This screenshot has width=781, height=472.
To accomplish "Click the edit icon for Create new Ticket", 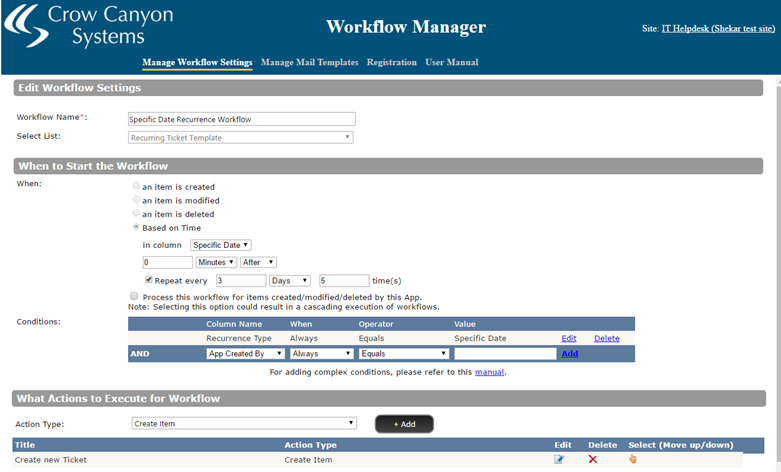I will 559,459.
